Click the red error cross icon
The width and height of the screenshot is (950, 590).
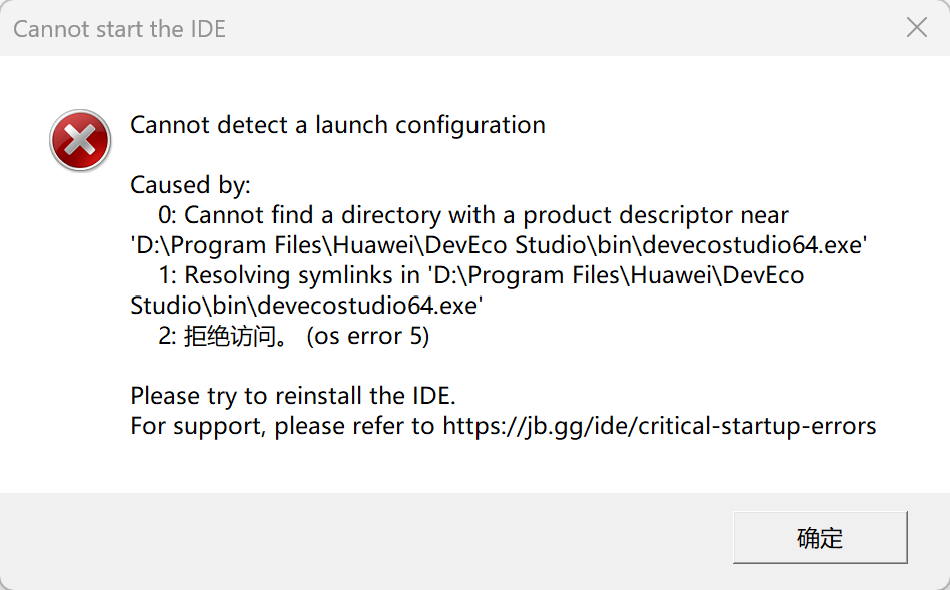click(80, 140)
